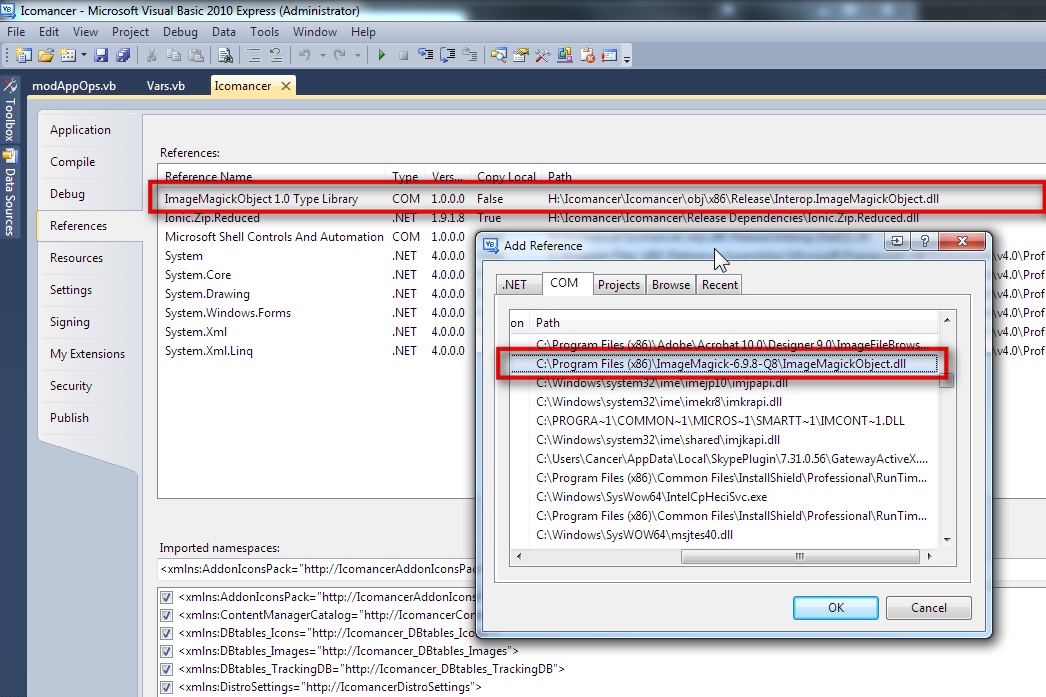Viewport: 1046px width, 697px height.
Task: Click the Comment Out Lines icon
Action: pos(253,55)
